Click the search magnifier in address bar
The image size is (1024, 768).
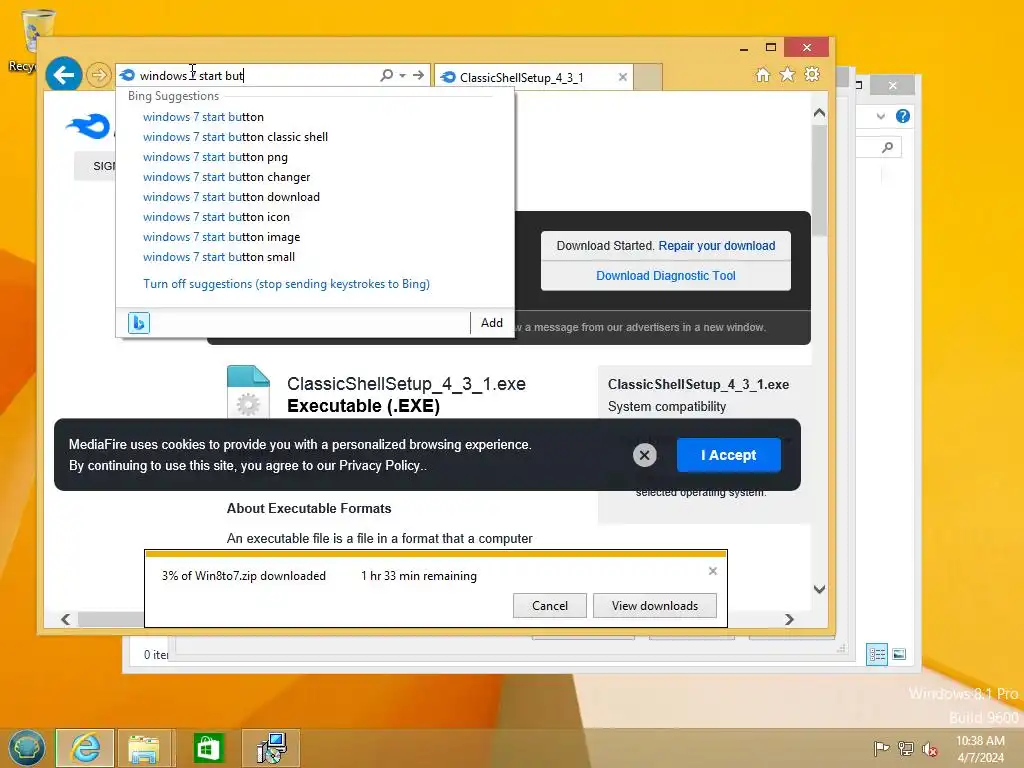click(387, 75)
